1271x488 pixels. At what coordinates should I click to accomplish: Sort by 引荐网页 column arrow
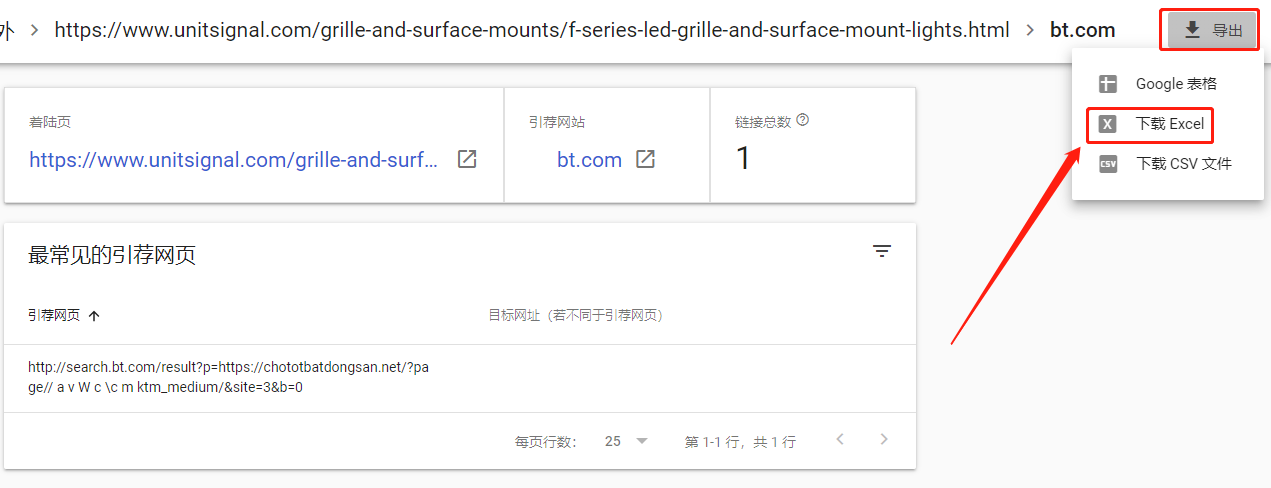click(x=94, y=315)
